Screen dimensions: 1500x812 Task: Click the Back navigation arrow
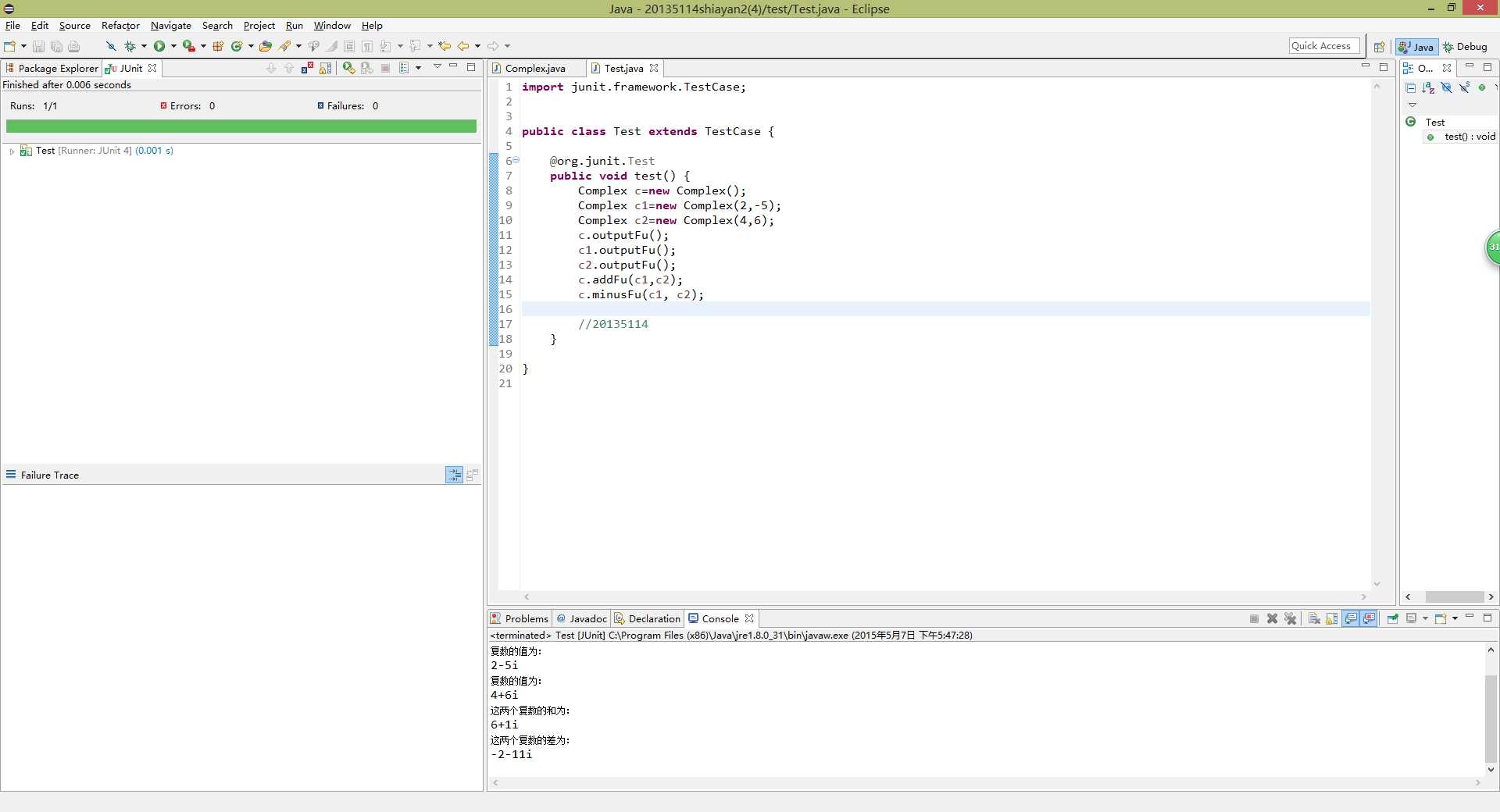click(463, 46)
